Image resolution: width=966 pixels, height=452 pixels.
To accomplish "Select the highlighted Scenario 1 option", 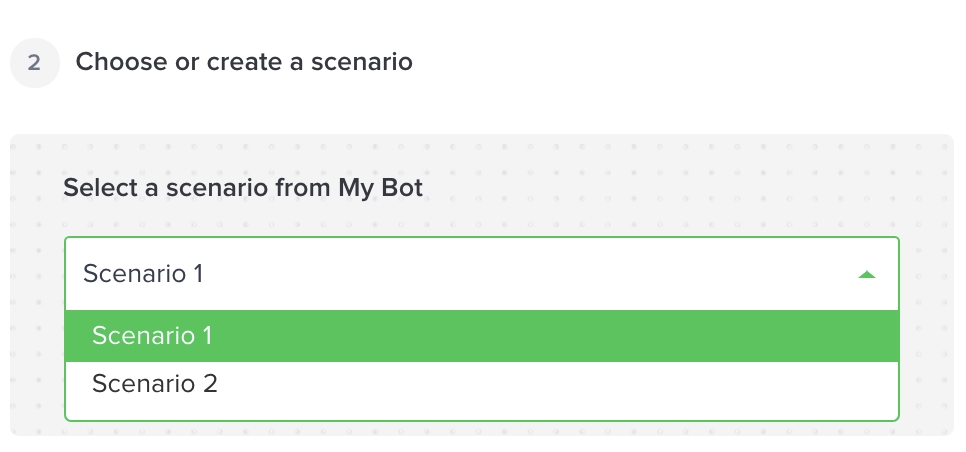I will click(x=481, y=336).
